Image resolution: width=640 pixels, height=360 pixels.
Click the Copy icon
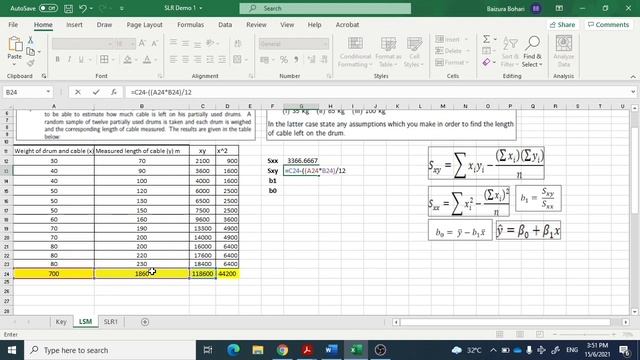click(x=30, y=51)
